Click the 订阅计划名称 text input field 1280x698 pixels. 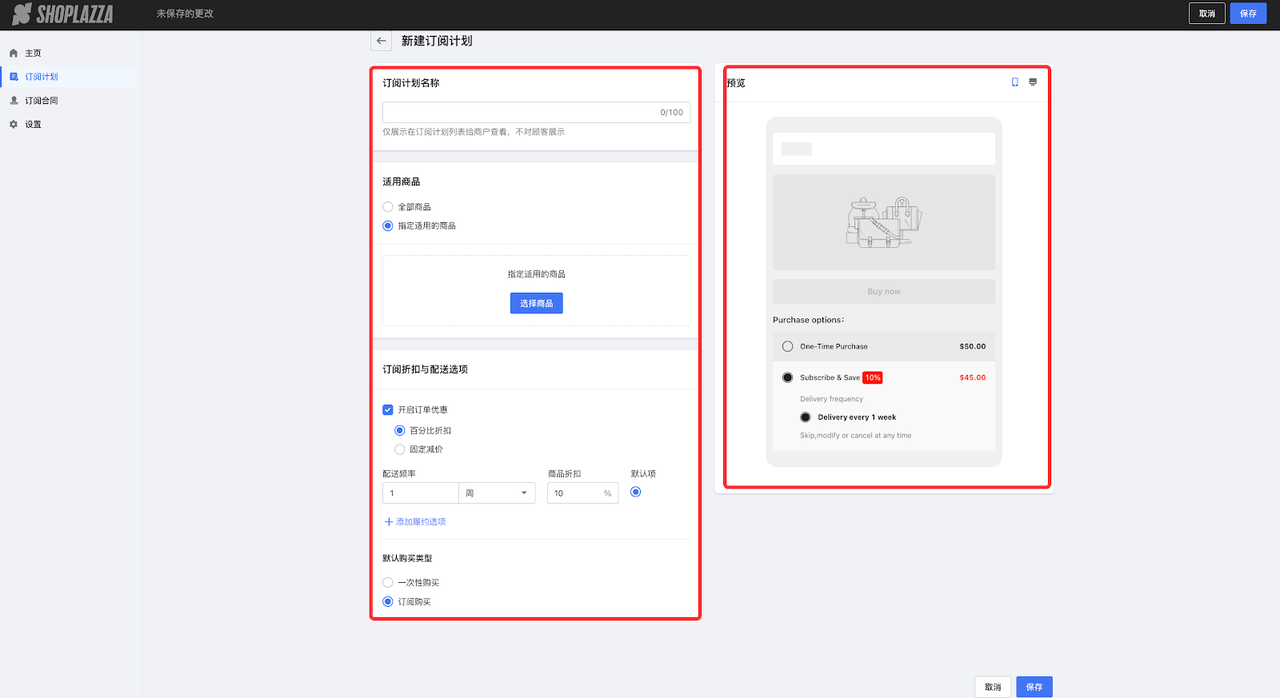[520, 112]
